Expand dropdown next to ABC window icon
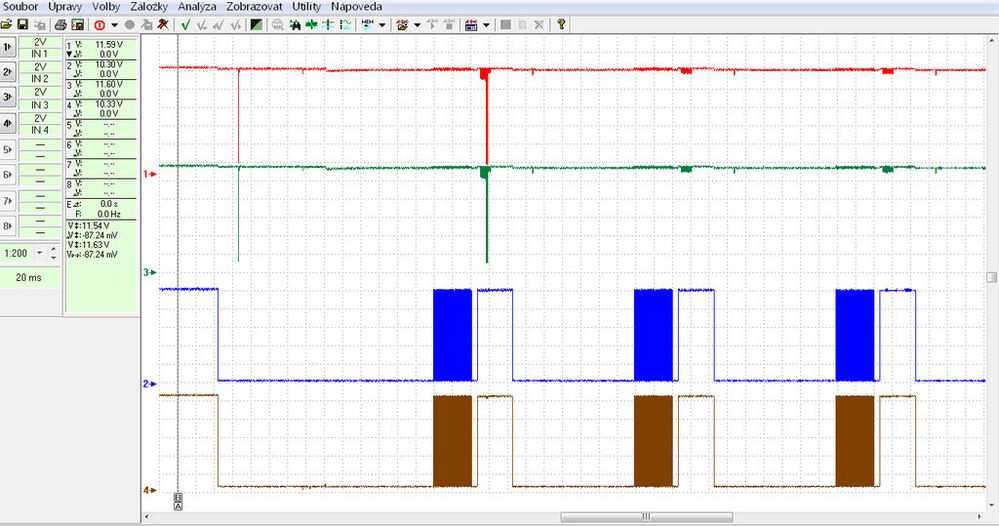 pos(486,25)
